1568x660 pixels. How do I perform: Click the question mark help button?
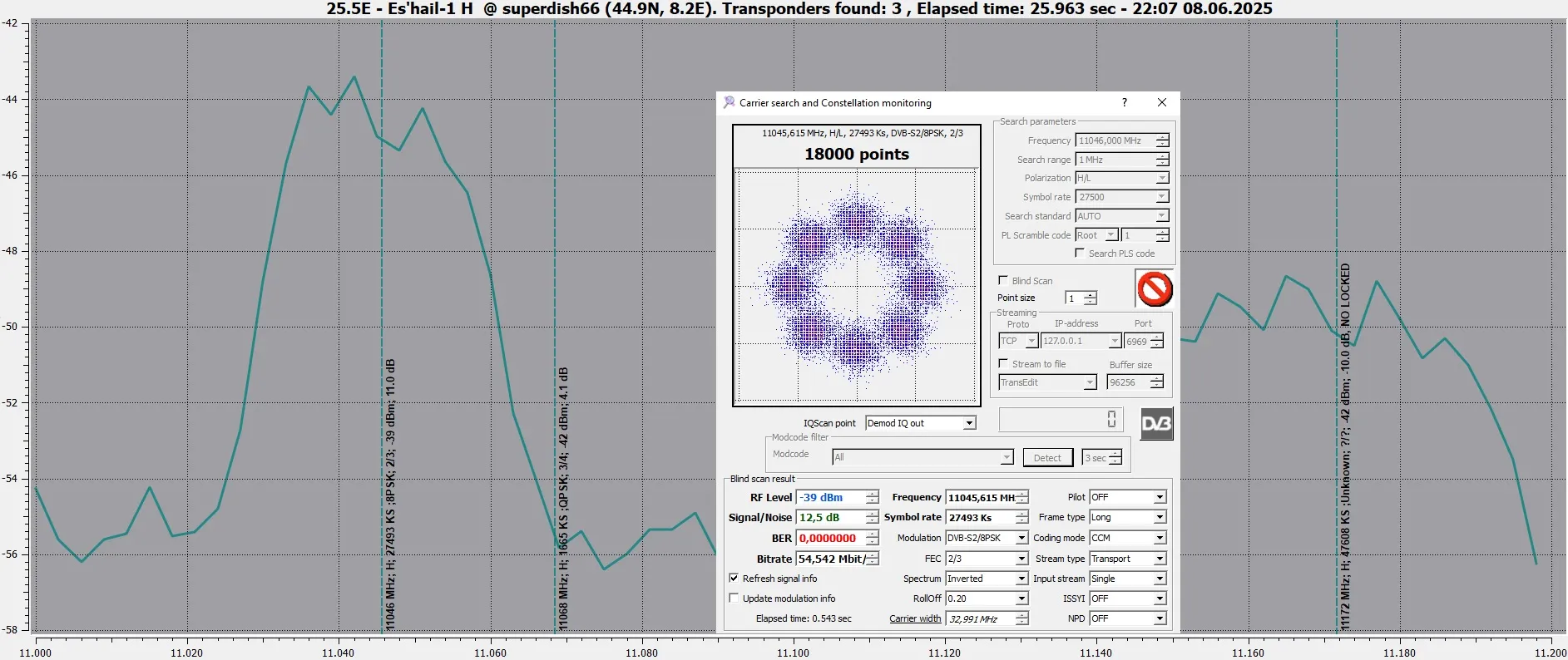(1125, 102)
